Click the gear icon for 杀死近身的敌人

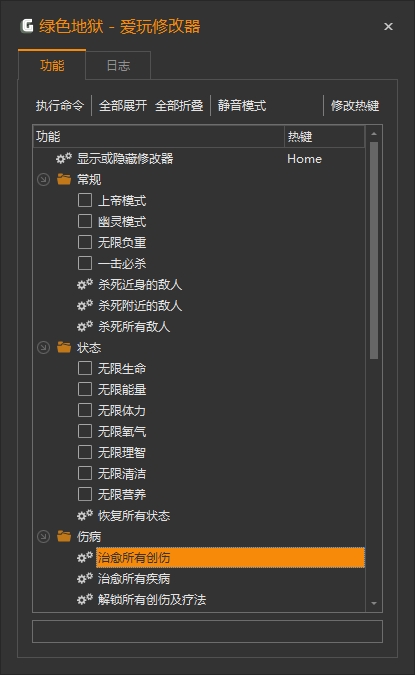click(x=85, y=284)
